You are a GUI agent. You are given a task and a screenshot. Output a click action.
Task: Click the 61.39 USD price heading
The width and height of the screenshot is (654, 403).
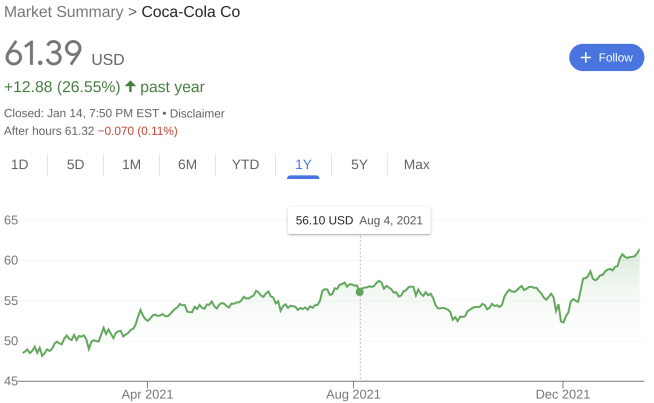pos(64,53)
